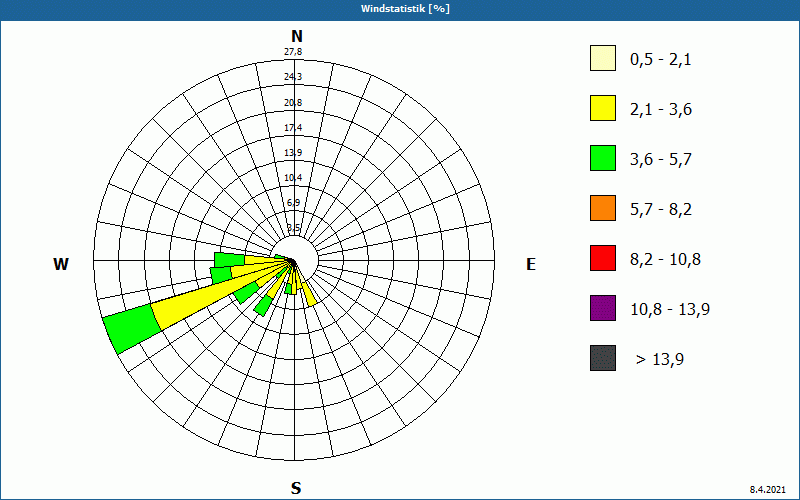The image size is (800, 500).
Task: Click the yellow bar pointing south-southeast
Action: coord(309,294)
